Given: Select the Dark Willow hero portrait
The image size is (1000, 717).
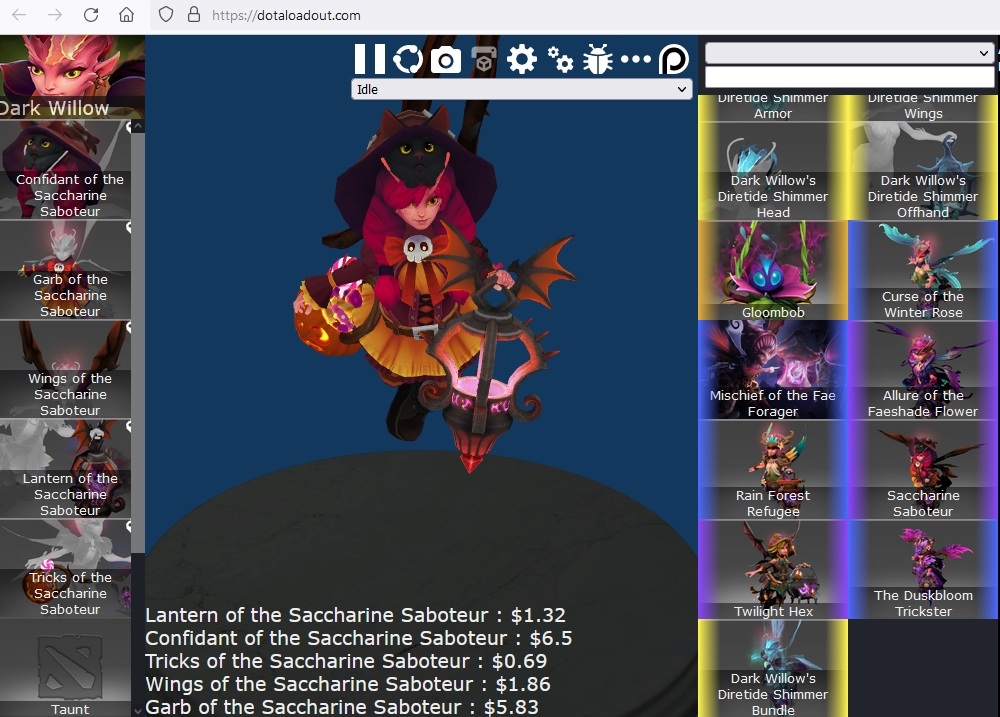Looking at the screenshot, I should (72, 77).
